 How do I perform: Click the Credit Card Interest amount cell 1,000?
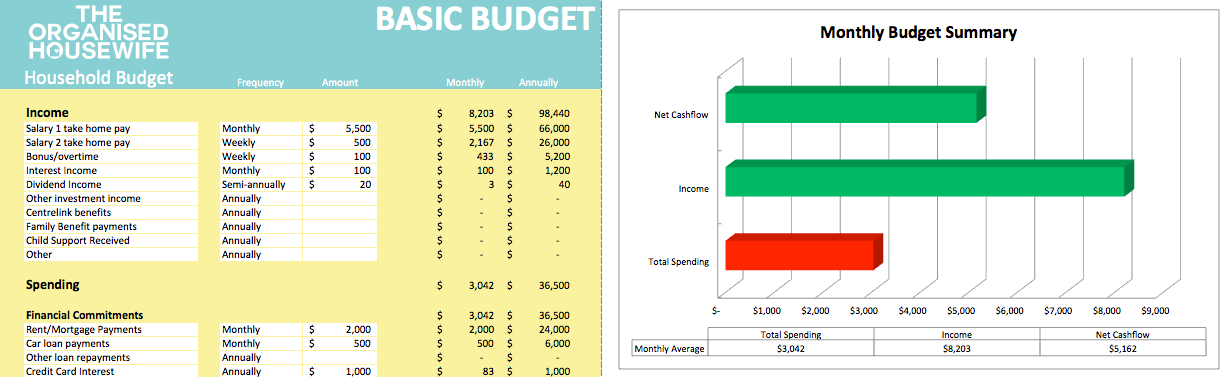[x=340, y=372]
